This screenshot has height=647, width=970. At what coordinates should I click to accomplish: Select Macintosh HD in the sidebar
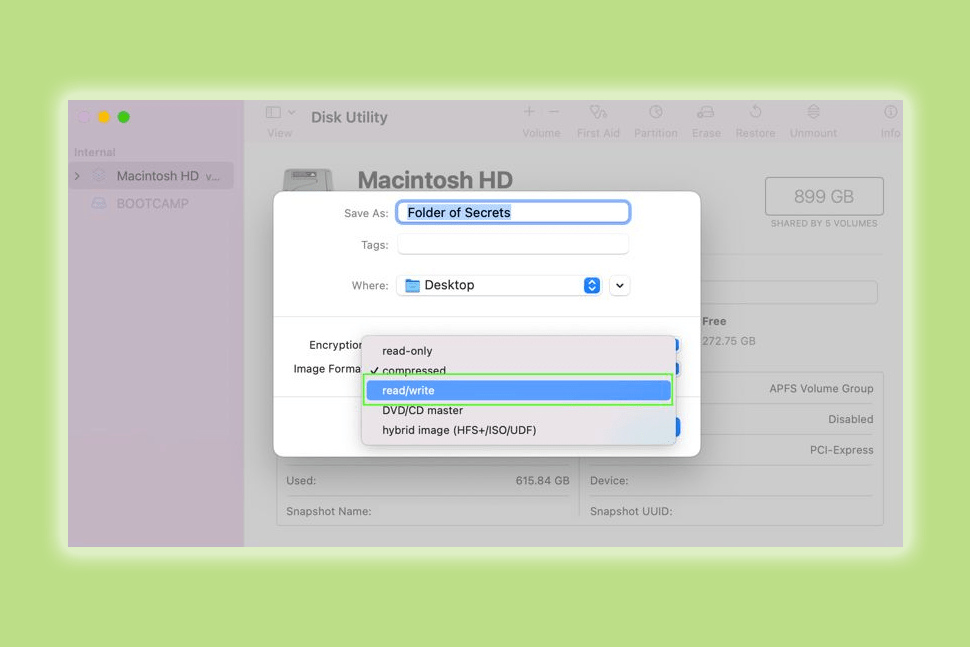pyautogui.click(x=152, y=176)
